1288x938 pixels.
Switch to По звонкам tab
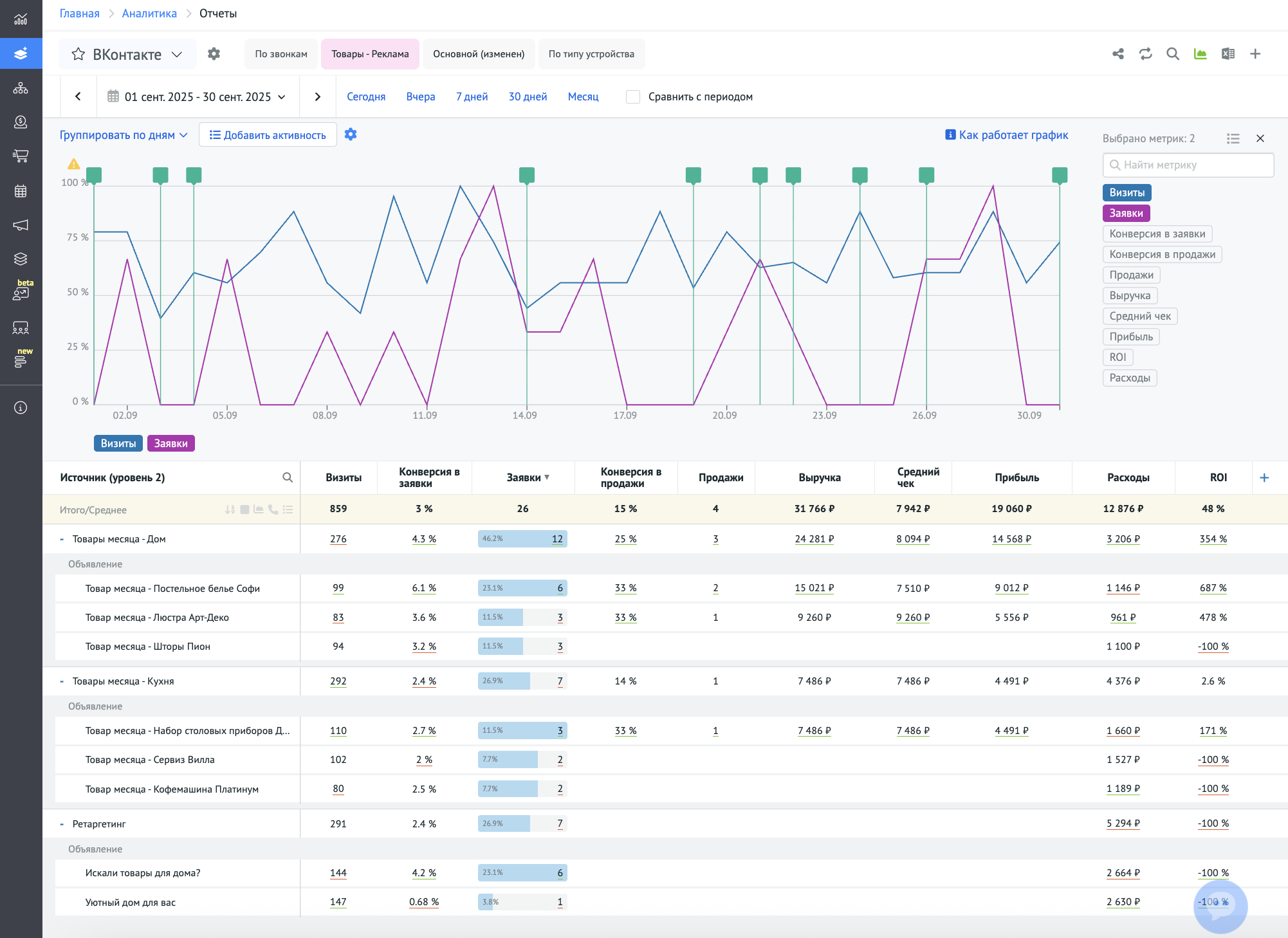point(281,54)
